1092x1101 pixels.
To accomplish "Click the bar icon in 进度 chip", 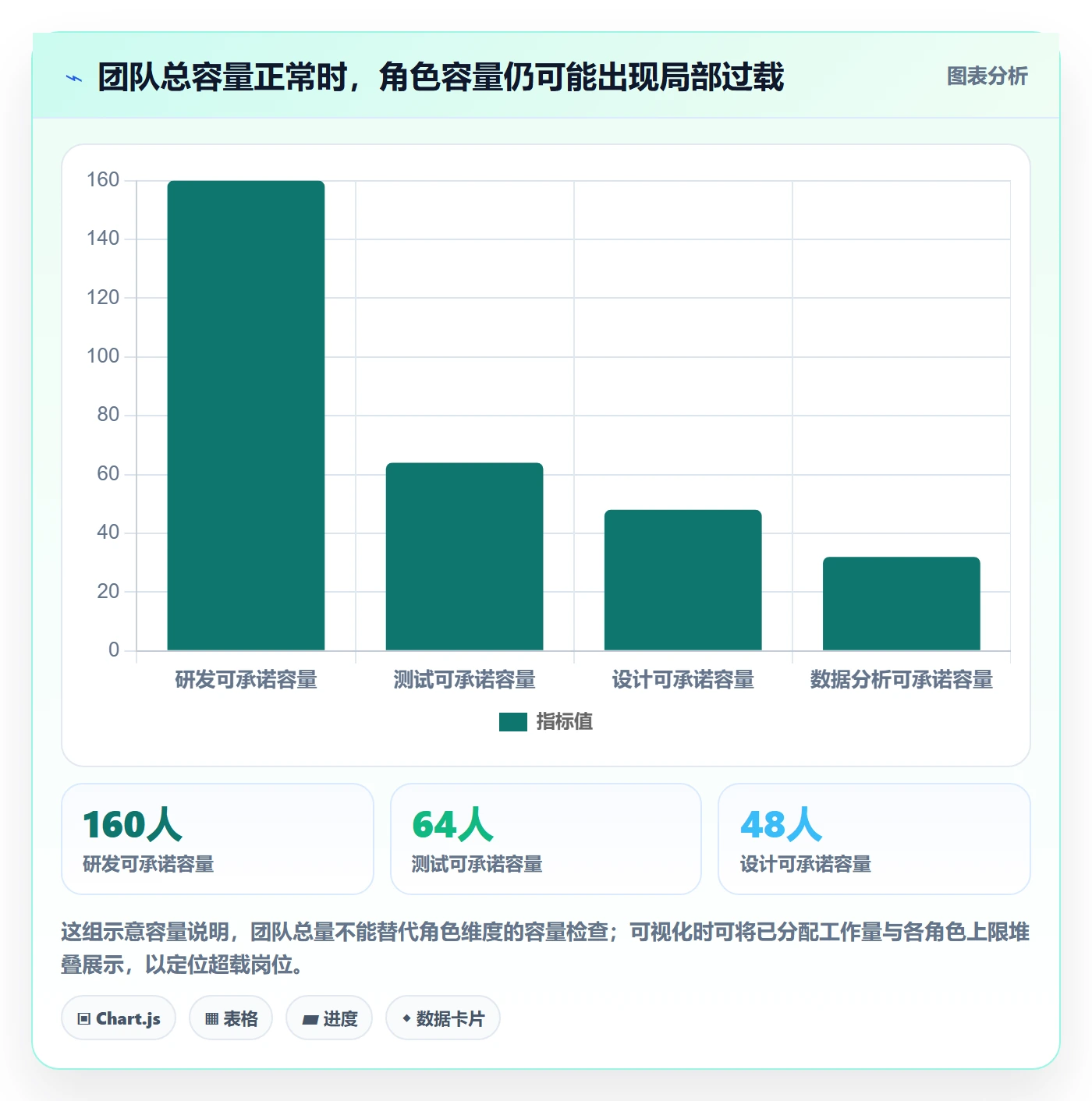I will [x=310, y=1019].
